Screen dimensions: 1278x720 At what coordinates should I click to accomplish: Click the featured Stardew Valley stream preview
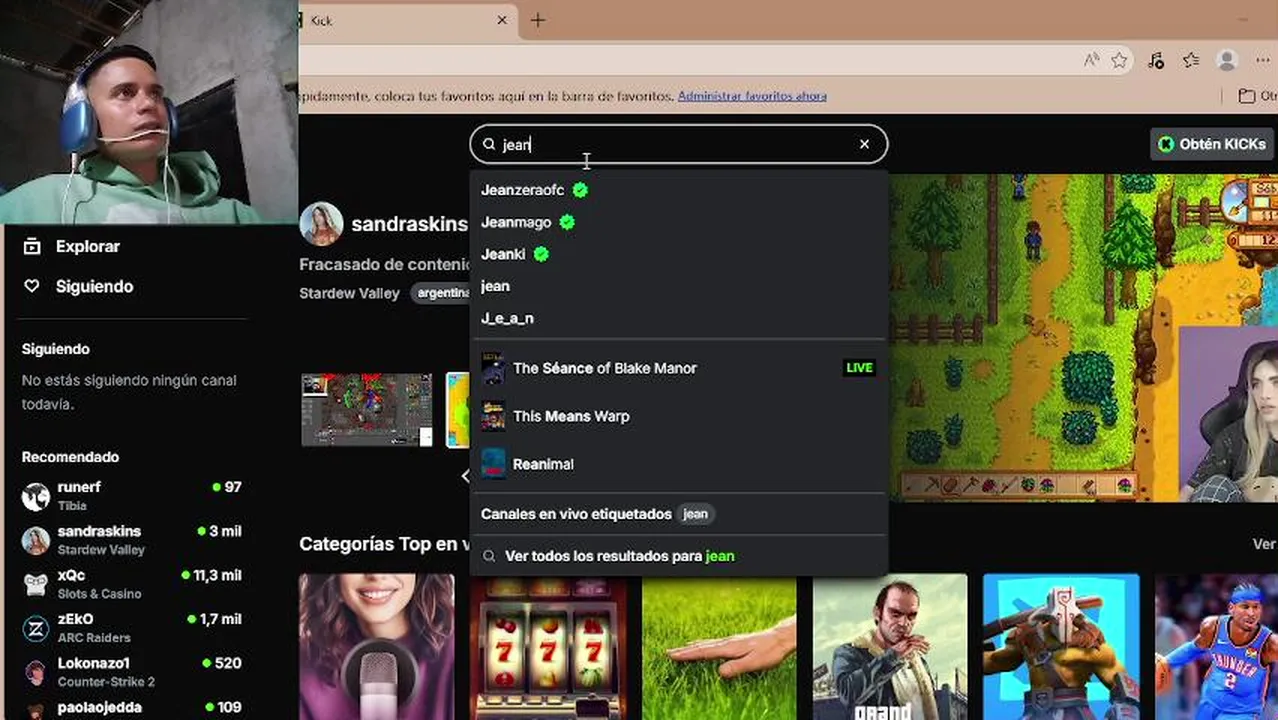1083,338
